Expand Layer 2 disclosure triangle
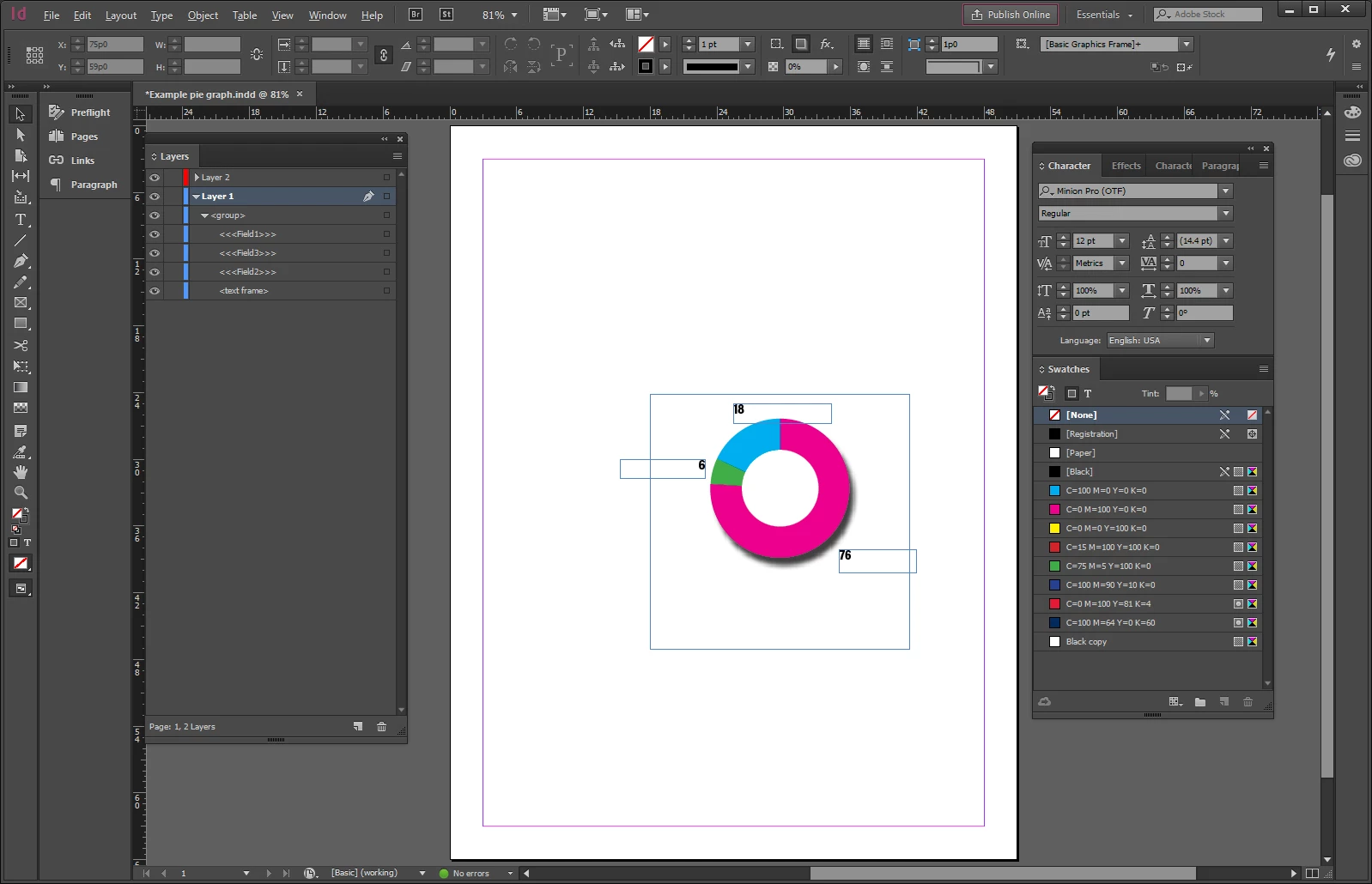 [197, 178]
